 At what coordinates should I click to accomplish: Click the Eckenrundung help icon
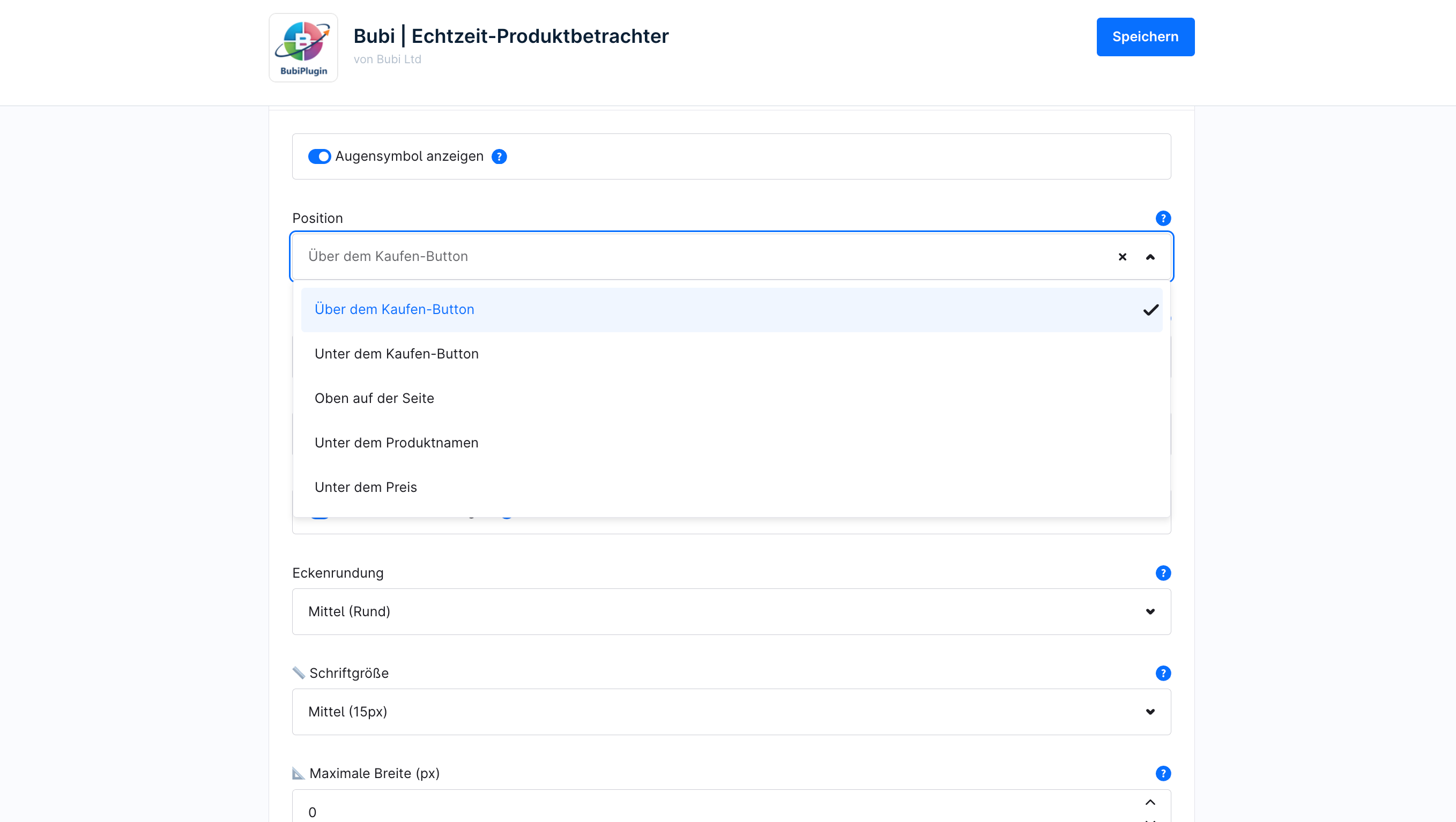coord(1163,573)
